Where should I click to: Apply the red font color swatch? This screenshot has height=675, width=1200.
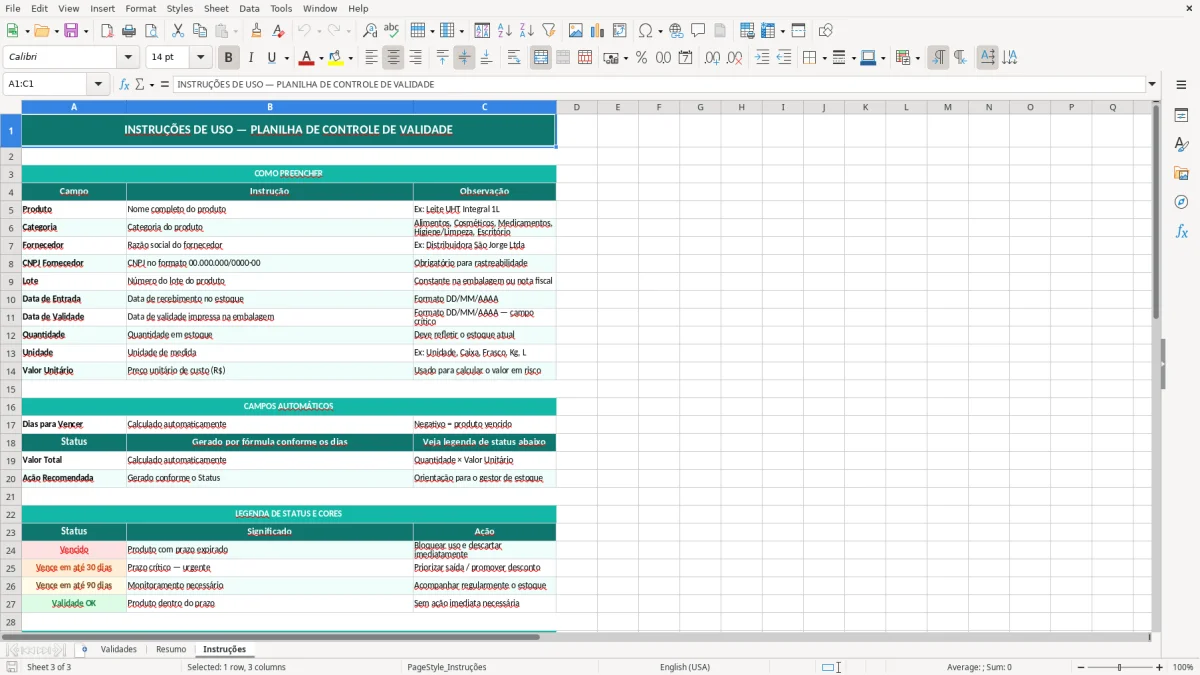[x=307, y=58]
